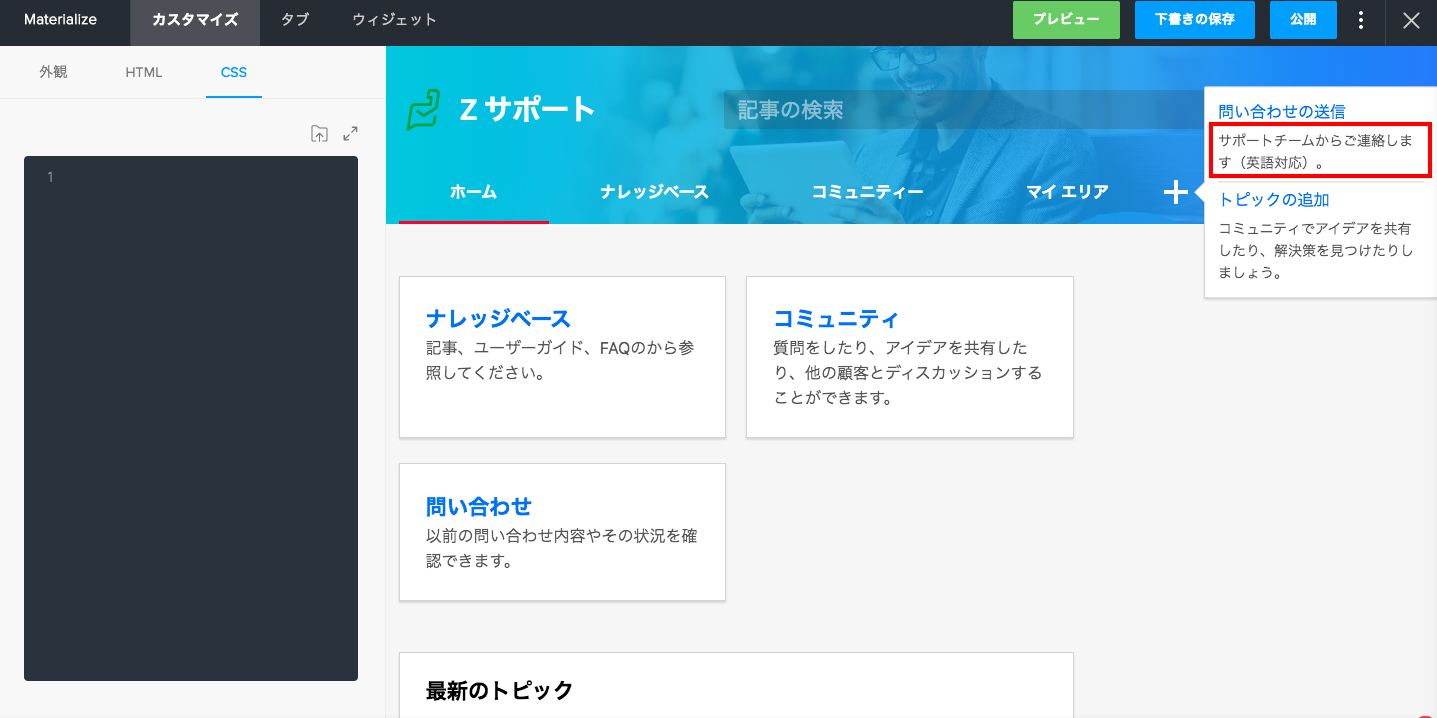Open the トピックの追加 link
This screenshot has width=1437, height=718.
click(x=1273, y=200)
